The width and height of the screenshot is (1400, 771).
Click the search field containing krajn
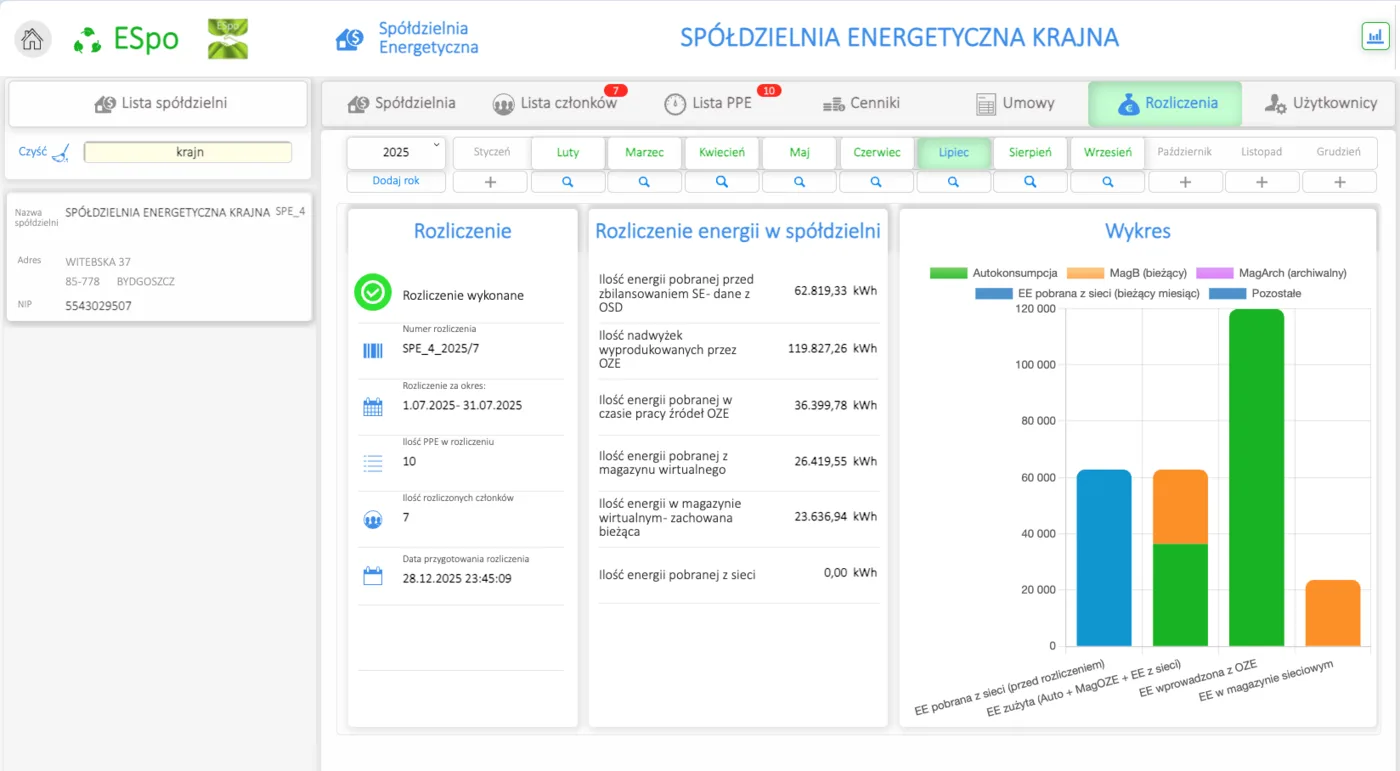188,152
